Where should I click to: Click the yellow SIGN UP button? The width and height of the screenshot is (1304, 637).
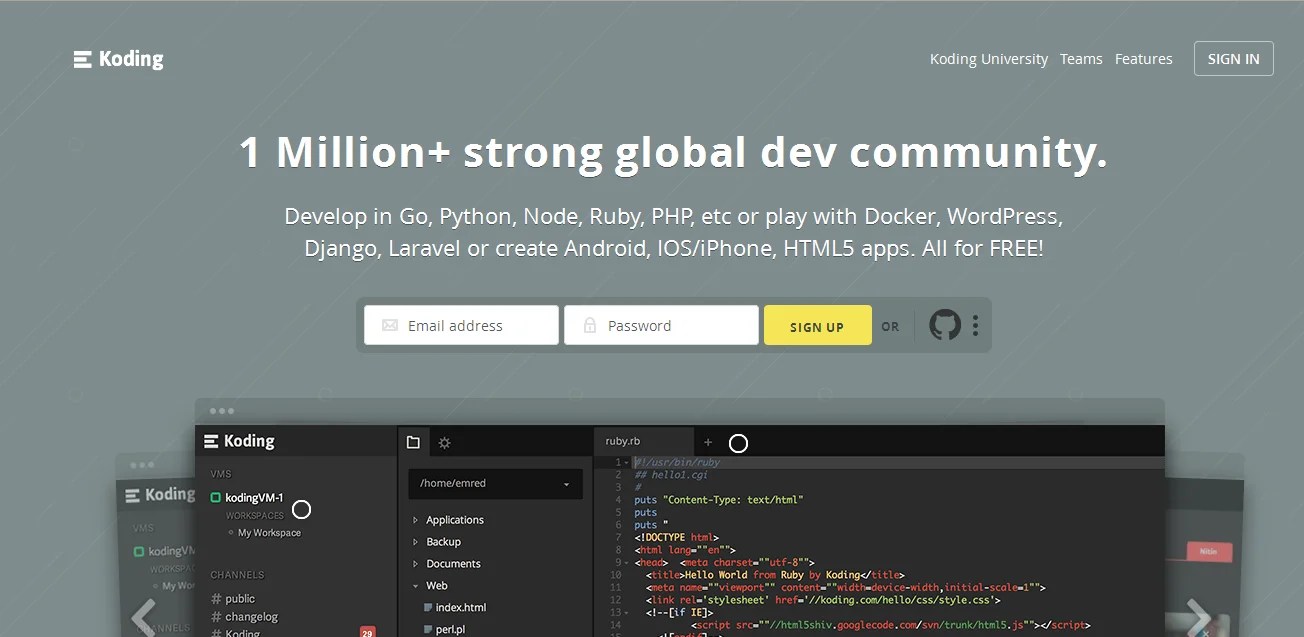[x=817, y=324]
